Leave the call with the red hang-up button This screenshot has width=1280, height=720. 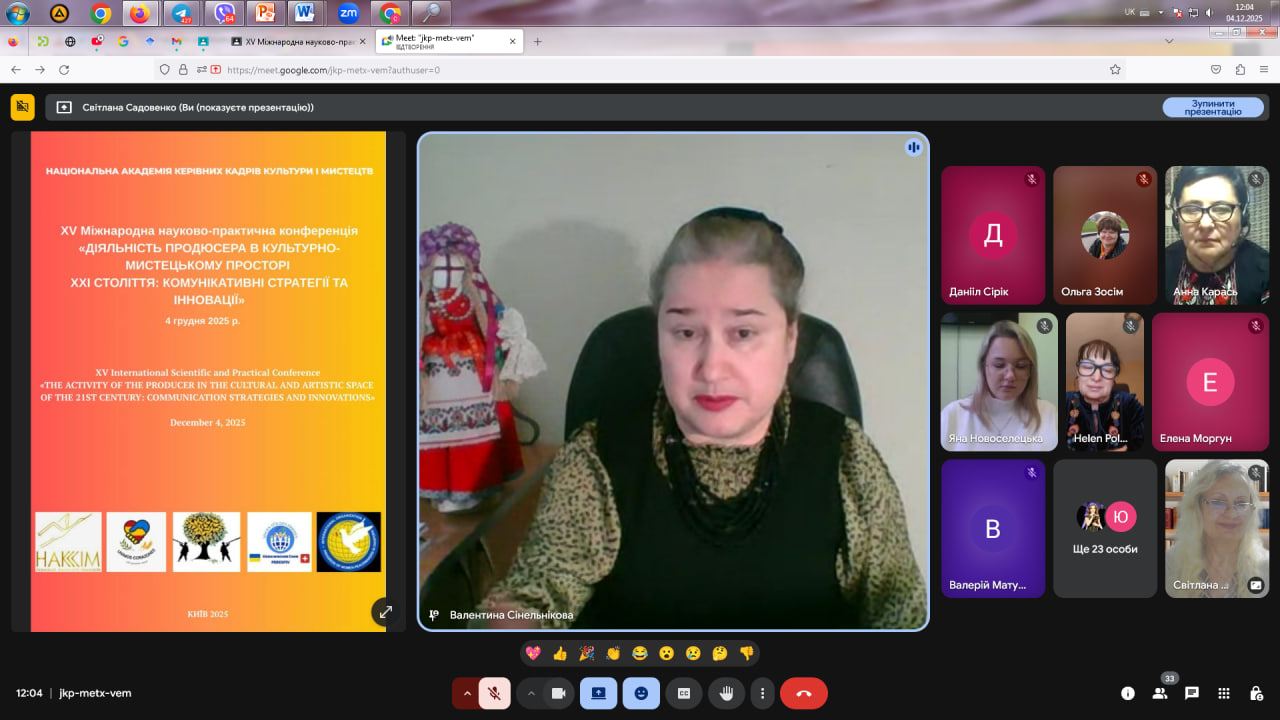(804, 693)
